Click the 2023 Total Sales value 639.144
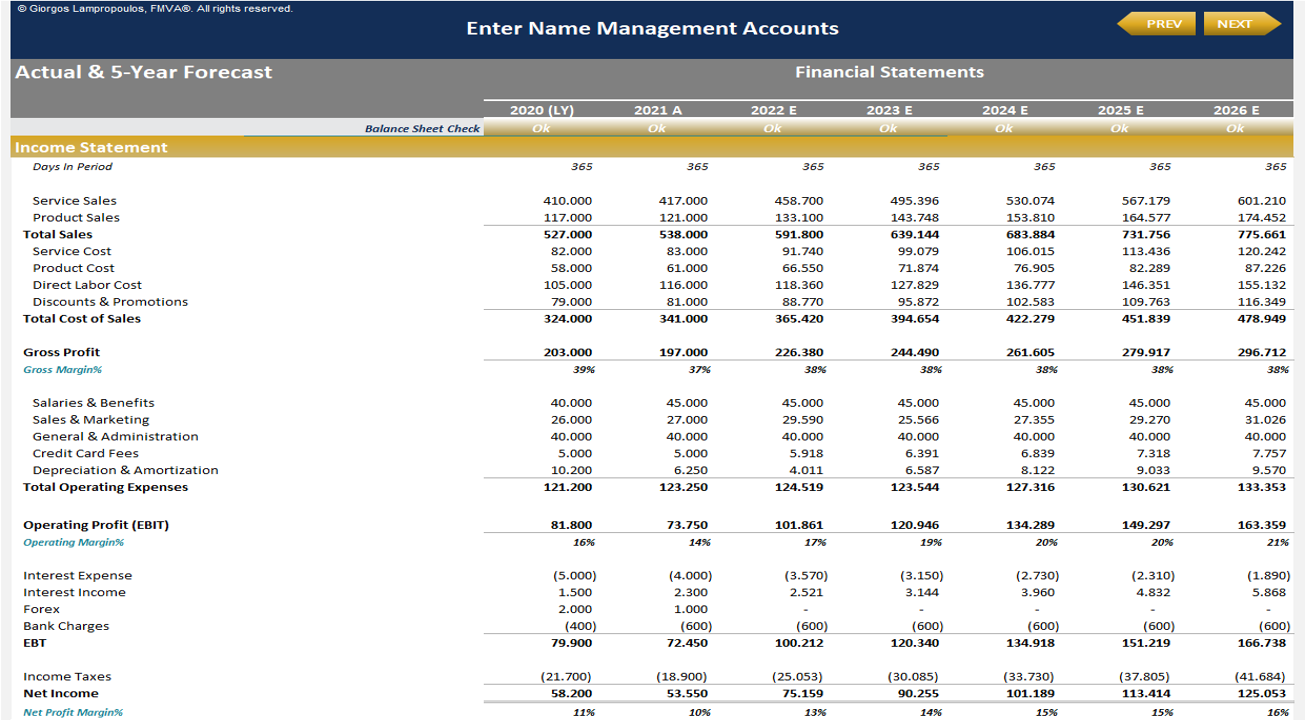 pos(915,235)
